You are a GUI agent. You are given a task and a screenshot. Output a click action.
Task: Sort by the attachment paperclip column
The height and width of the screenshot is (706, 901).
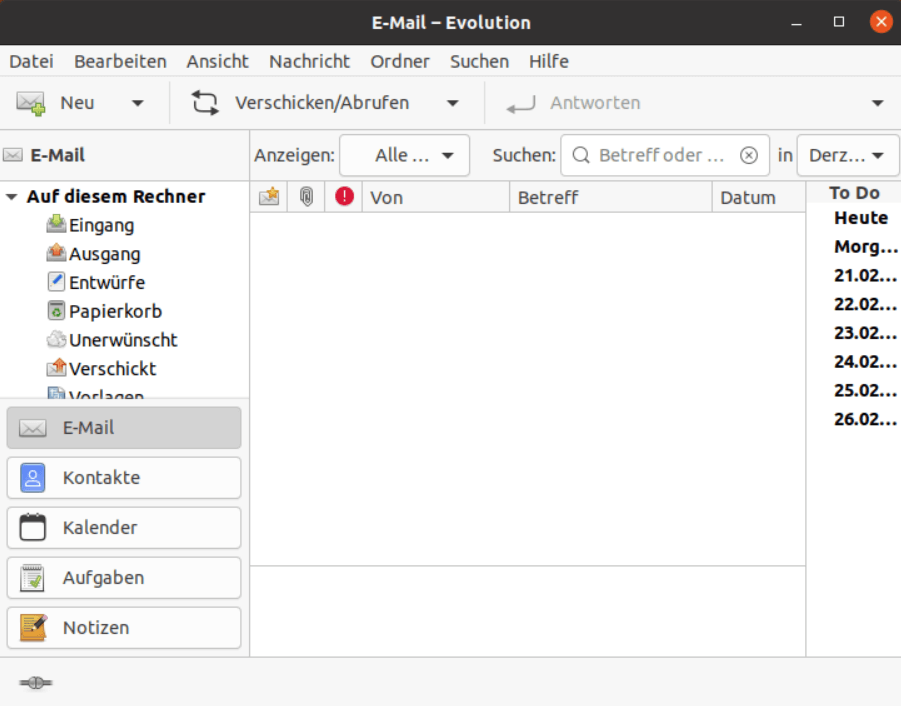(306, 197)
